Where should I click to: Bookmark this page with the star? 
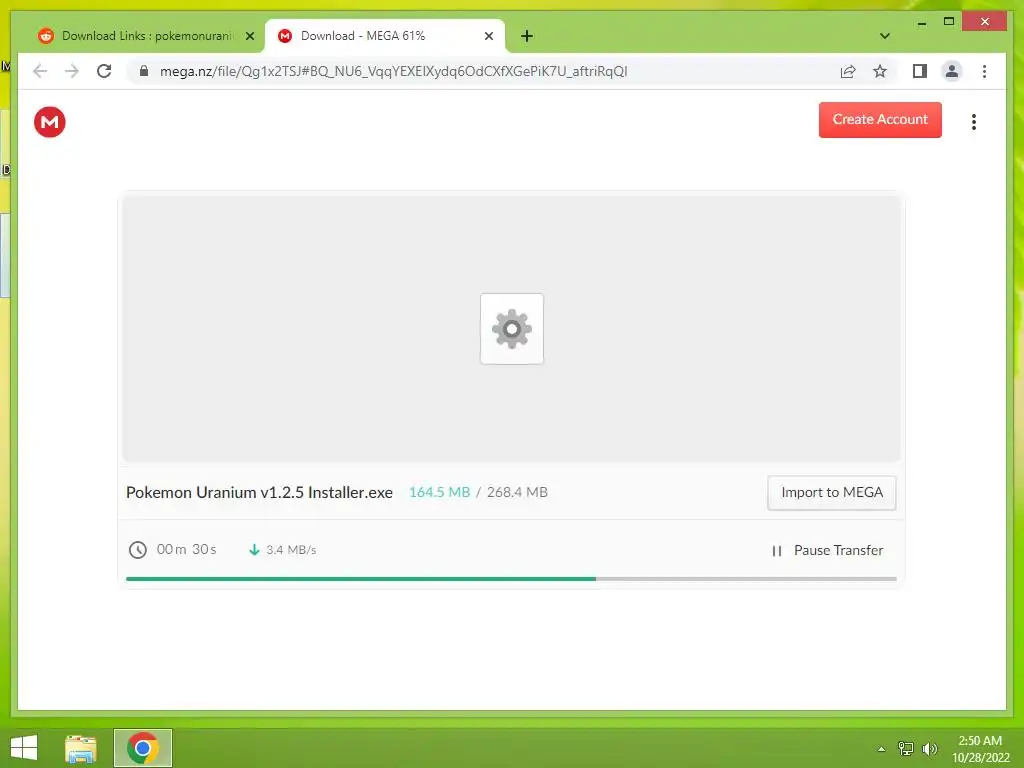pos(880,71)
